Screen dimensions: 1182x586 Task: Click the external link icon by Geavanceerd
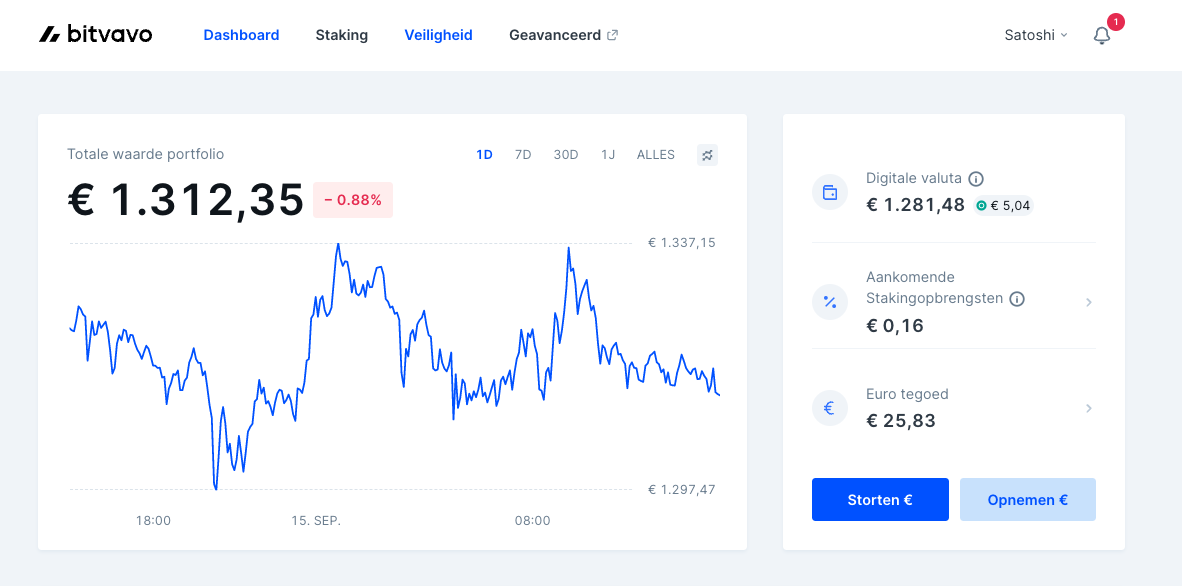pyautogui.click(x=613, y=35)
